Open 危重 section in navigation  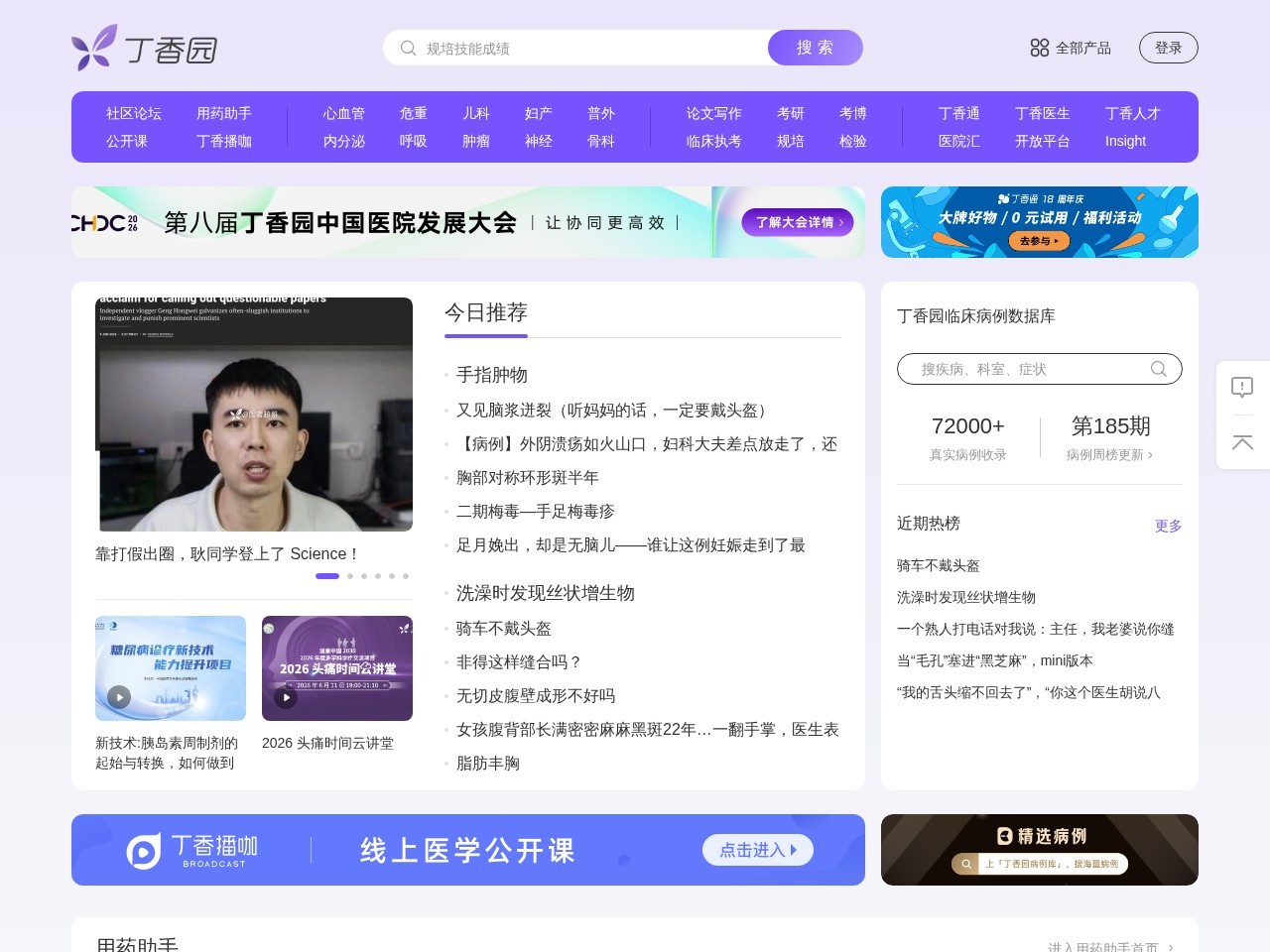[414, 113]
